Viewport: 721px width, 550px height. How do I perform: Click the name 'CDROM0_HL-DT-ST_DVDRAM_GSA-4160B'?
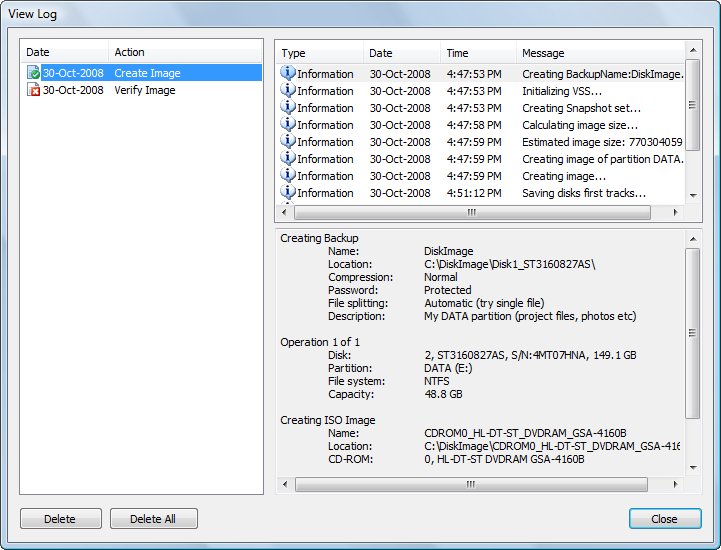pyautogui.click(x=525, y=433)
